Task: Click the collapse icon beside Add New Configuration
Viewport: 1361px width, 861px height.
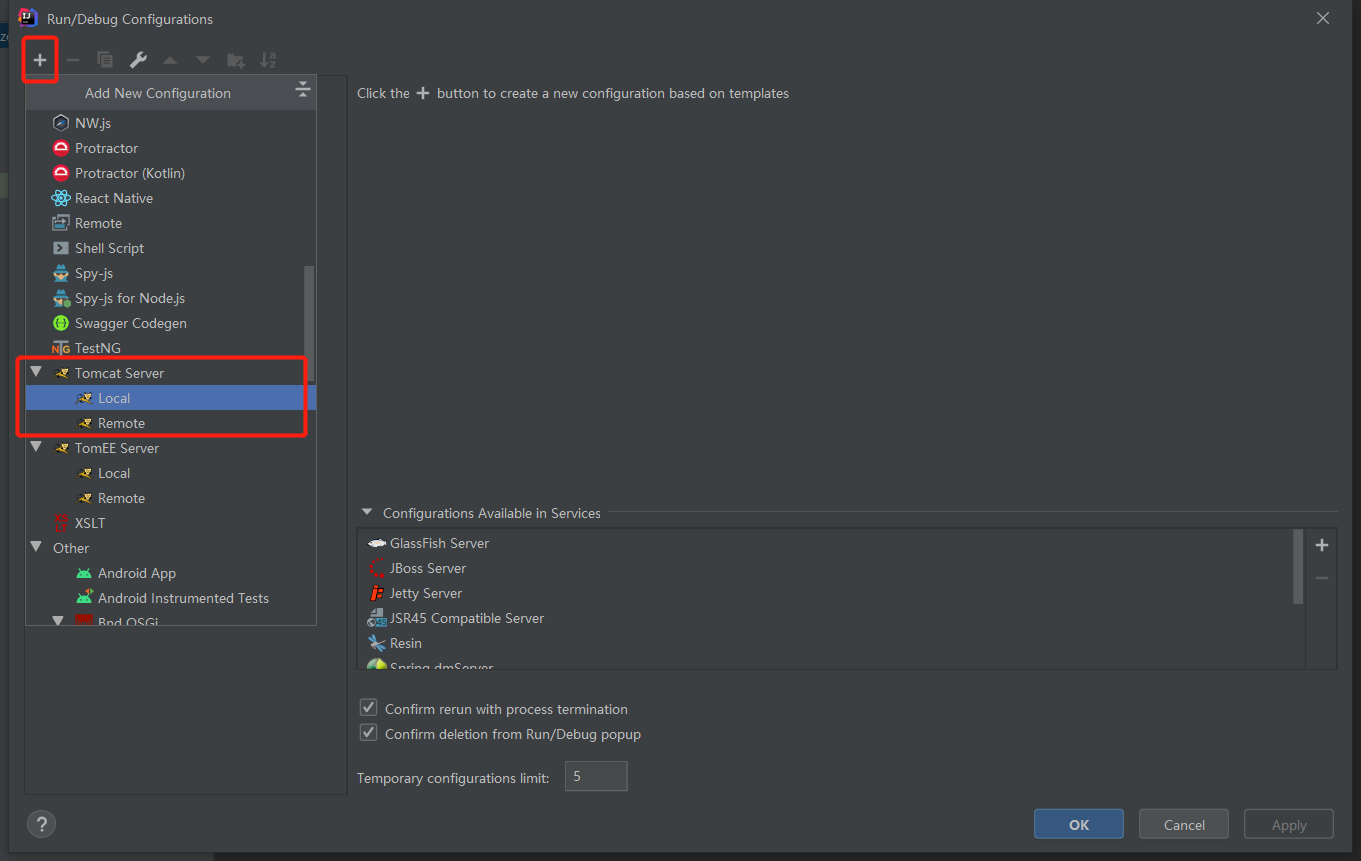Action: pyautogui.click(x=303, y=90)
